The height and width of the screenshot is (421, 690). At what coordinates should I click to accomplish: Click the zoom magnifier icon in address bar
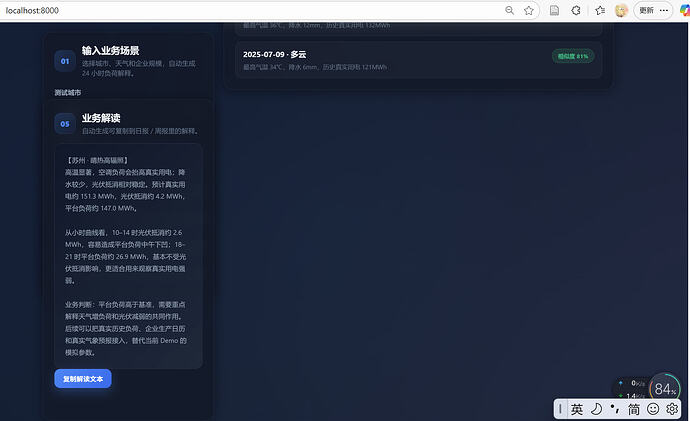tap(509, 10)
